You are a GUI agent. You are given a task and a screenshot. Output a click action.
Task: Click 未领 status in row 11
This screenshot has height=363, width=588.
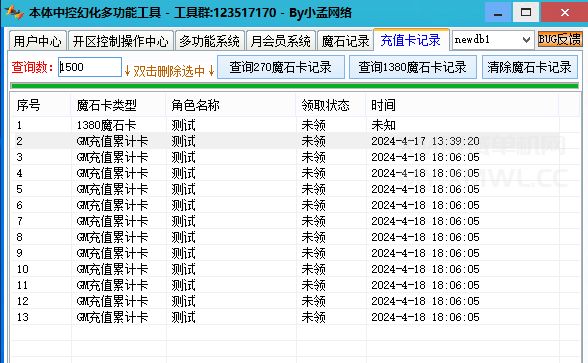point(314,285)
